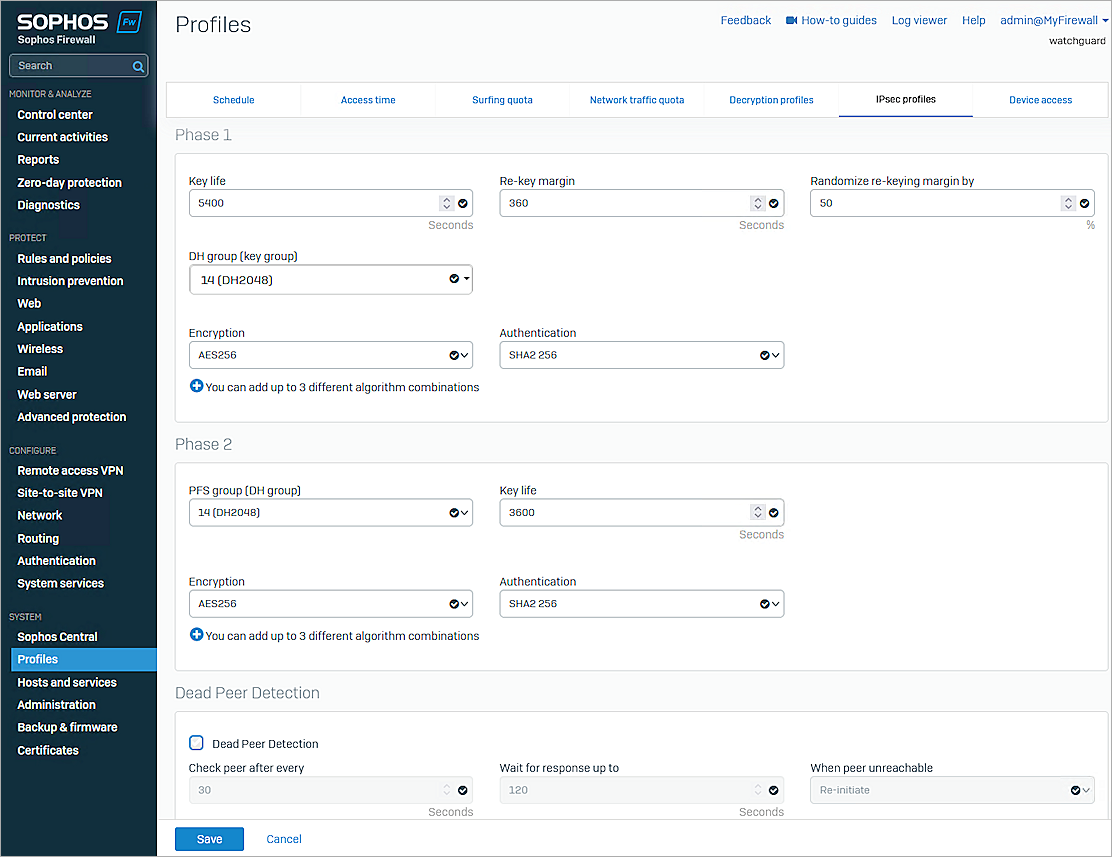Click the plus icon to add Phase 2 algorithm combination
Screen dimensions: 1112x857
click(196, 634)
